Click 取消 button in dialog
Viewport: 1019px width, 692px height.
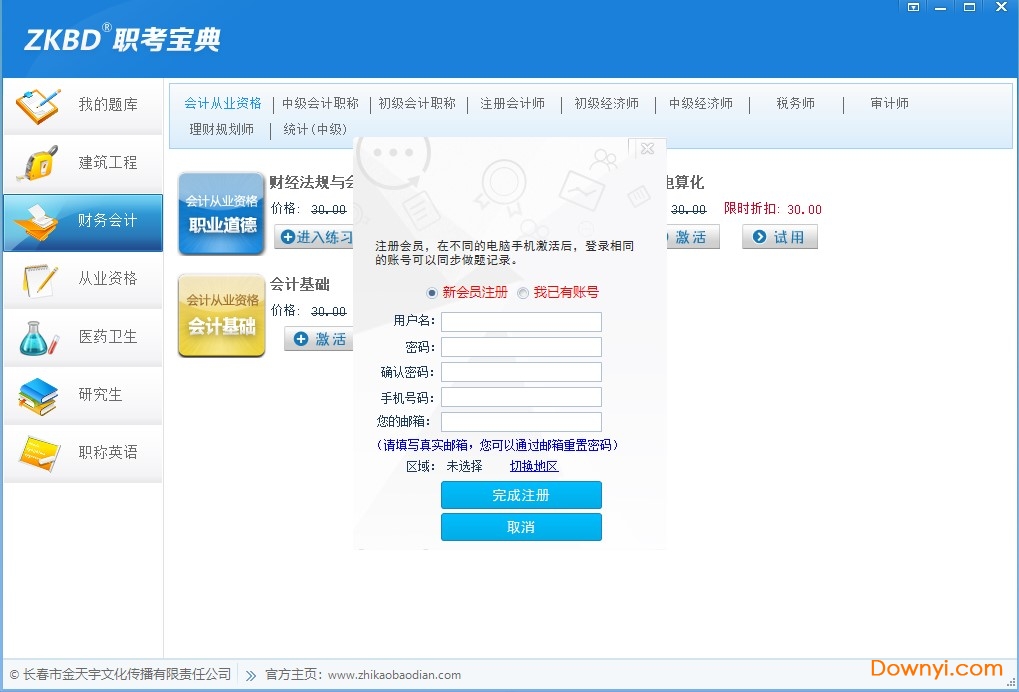521,527
